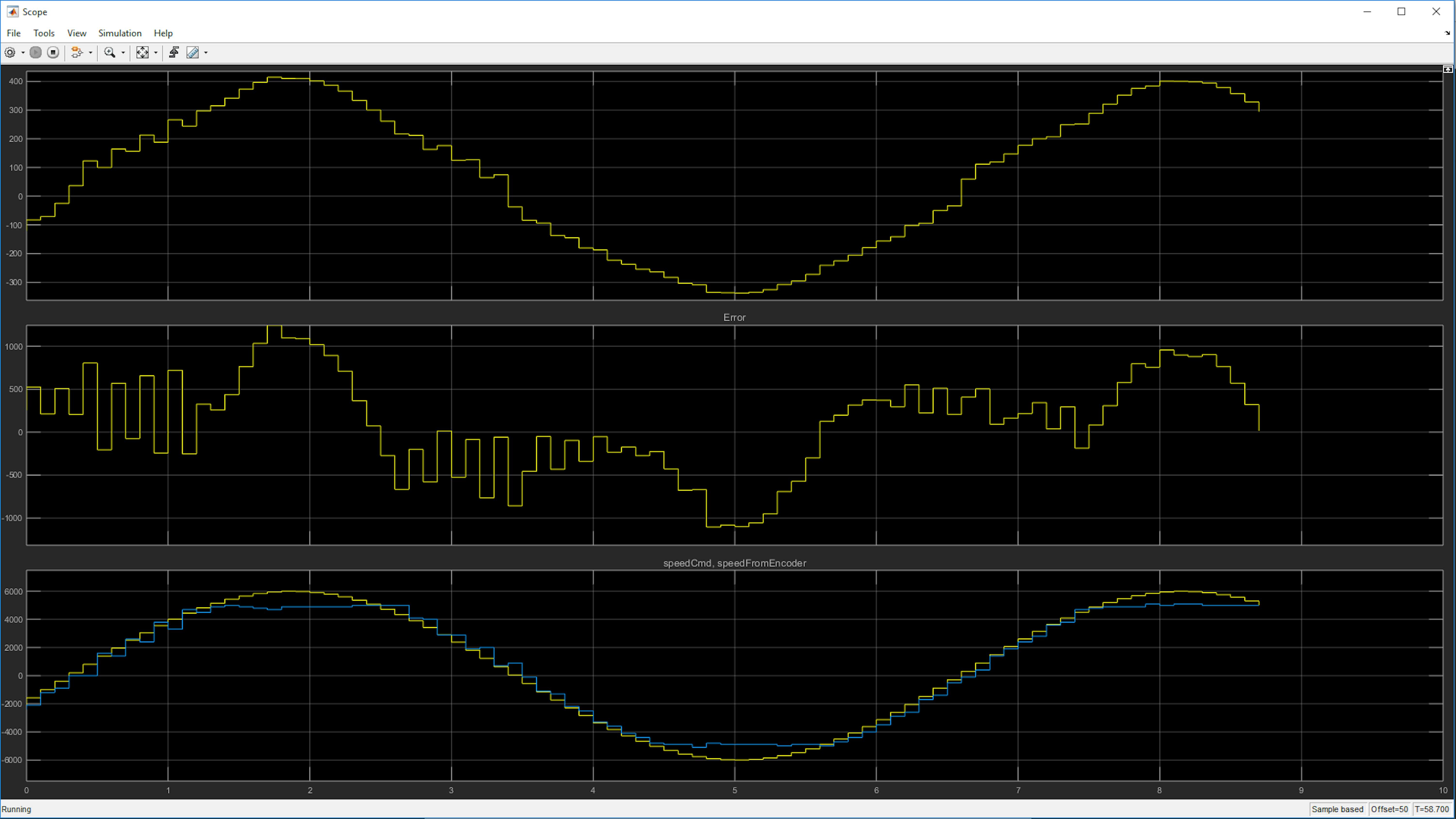Click the 'Running' status text
Viewport: 1456px width, 819px height.
pos(17,809)
